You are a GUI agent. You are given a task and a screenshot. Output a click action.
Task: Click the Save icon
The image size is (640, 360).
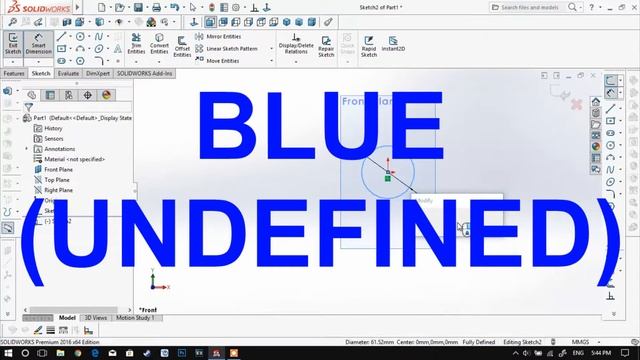[x=138, y=7]
